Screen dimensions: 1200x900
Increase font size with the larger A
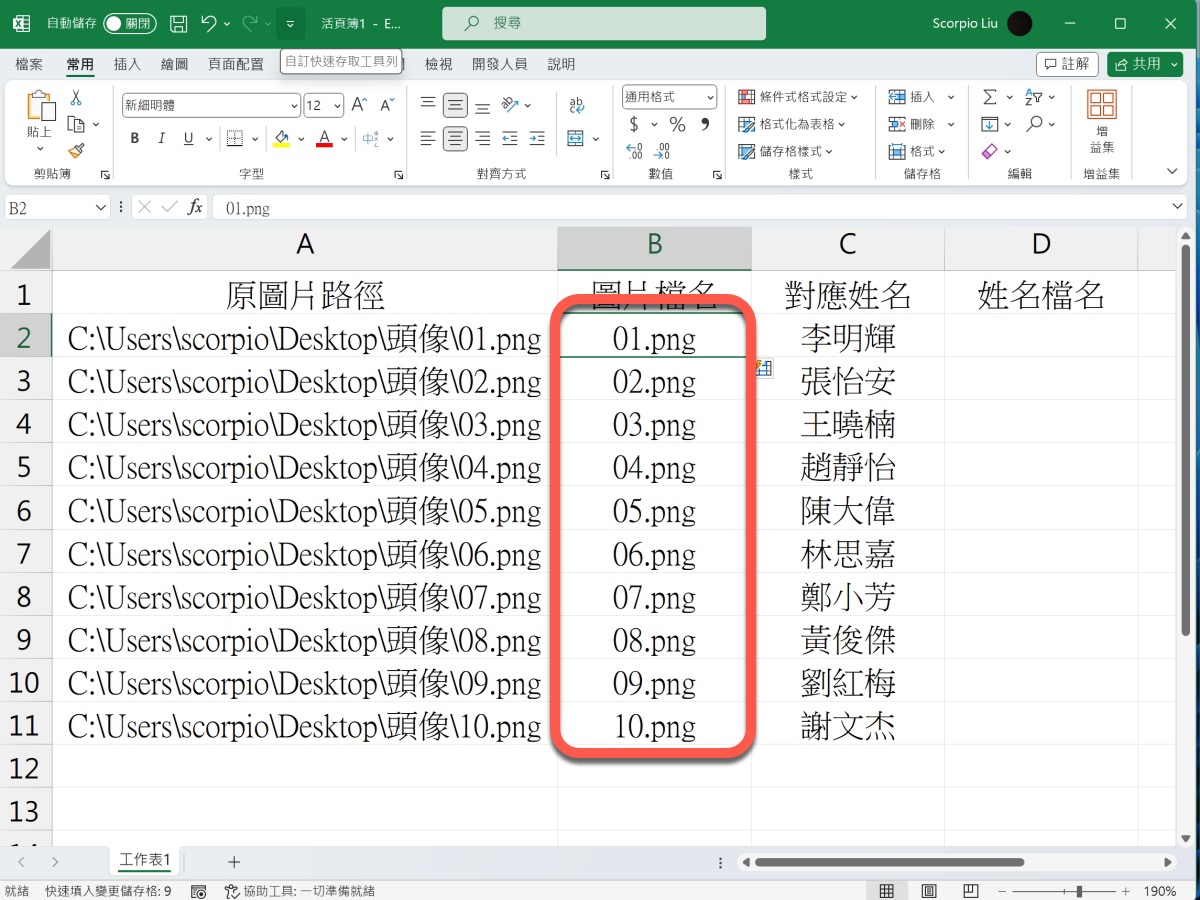coord(360,105)
